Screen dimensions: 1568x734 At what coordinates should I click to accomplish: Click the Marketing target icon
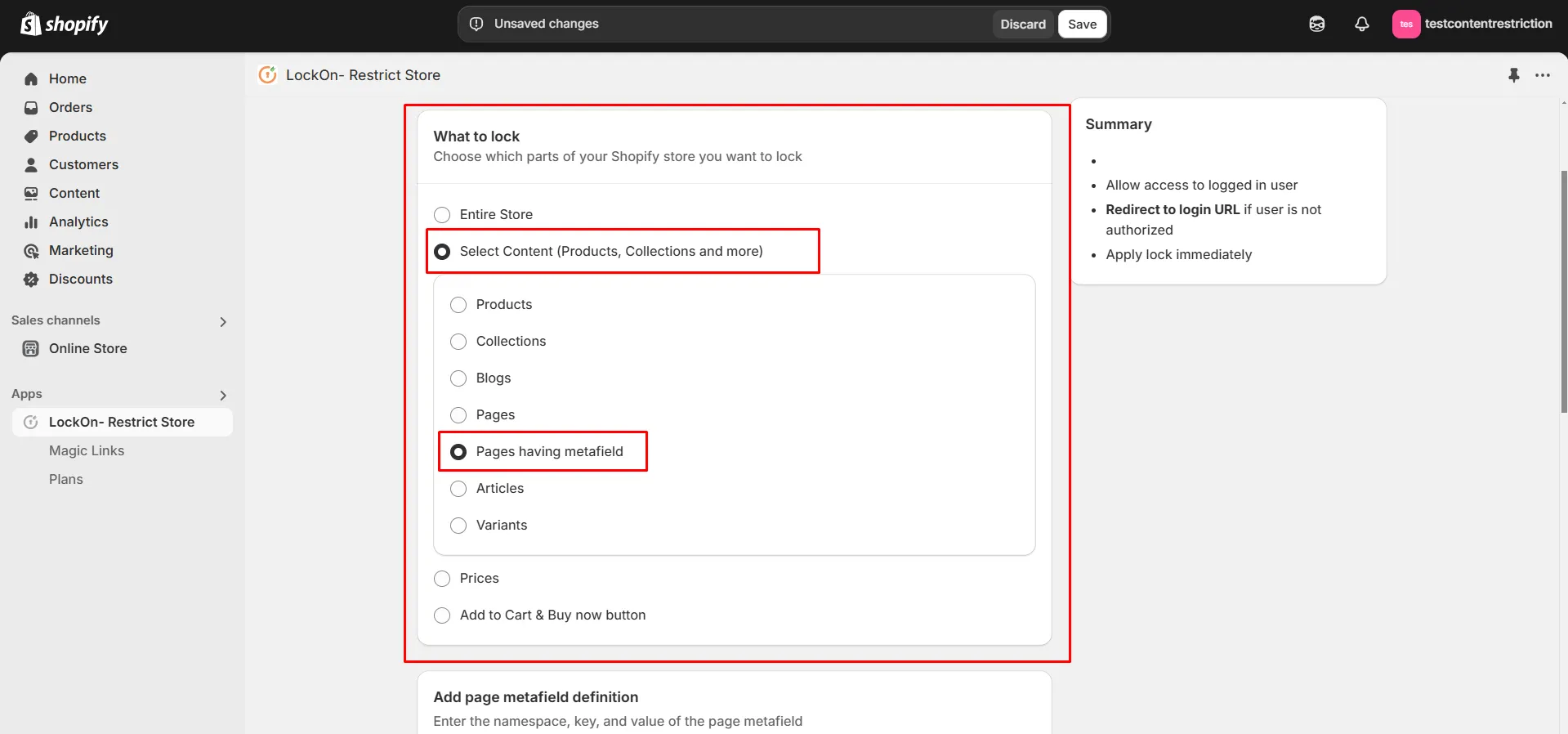click(31, 250)
